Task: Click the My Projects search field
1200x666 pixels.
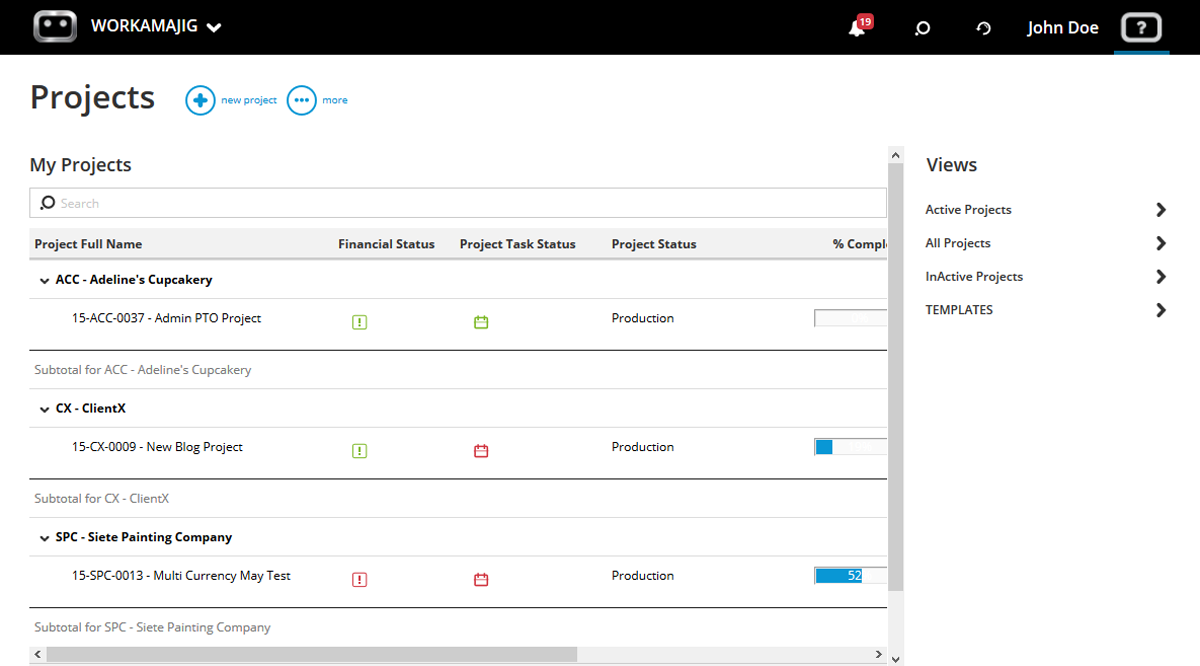Action: click(x=458, y=203)
